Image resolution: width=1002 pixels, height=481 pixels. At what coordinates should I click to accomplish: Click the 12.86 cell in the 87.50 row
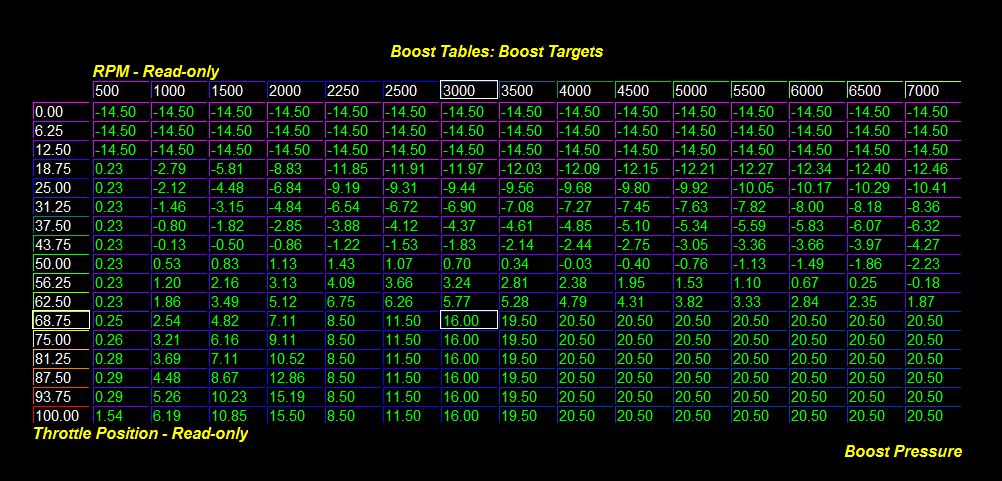coord(294,378)
